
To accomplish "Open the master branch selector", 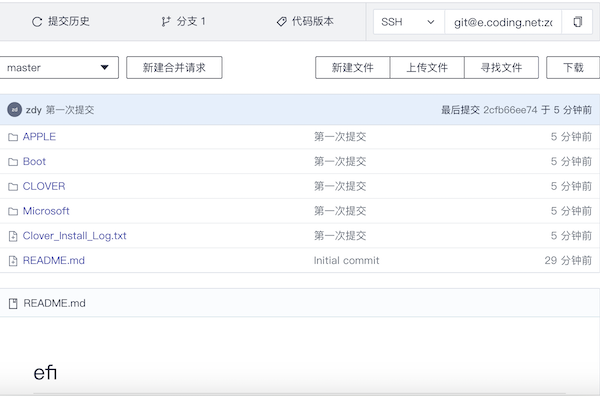I will (x=58, y=68).
